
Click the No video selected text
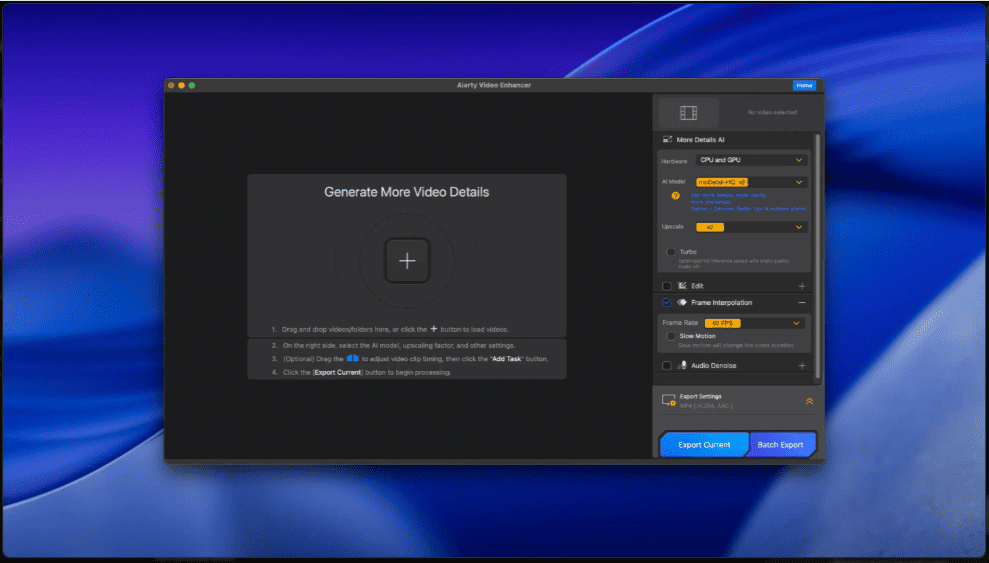pos(772,112)
